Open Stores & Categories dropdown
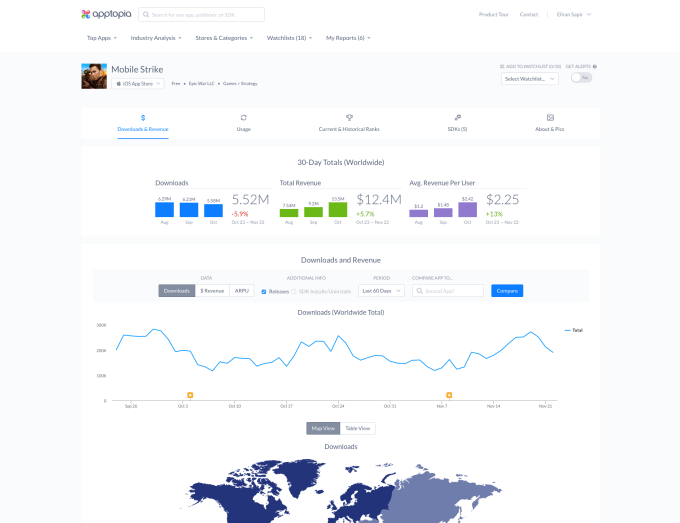 (224, 38)
